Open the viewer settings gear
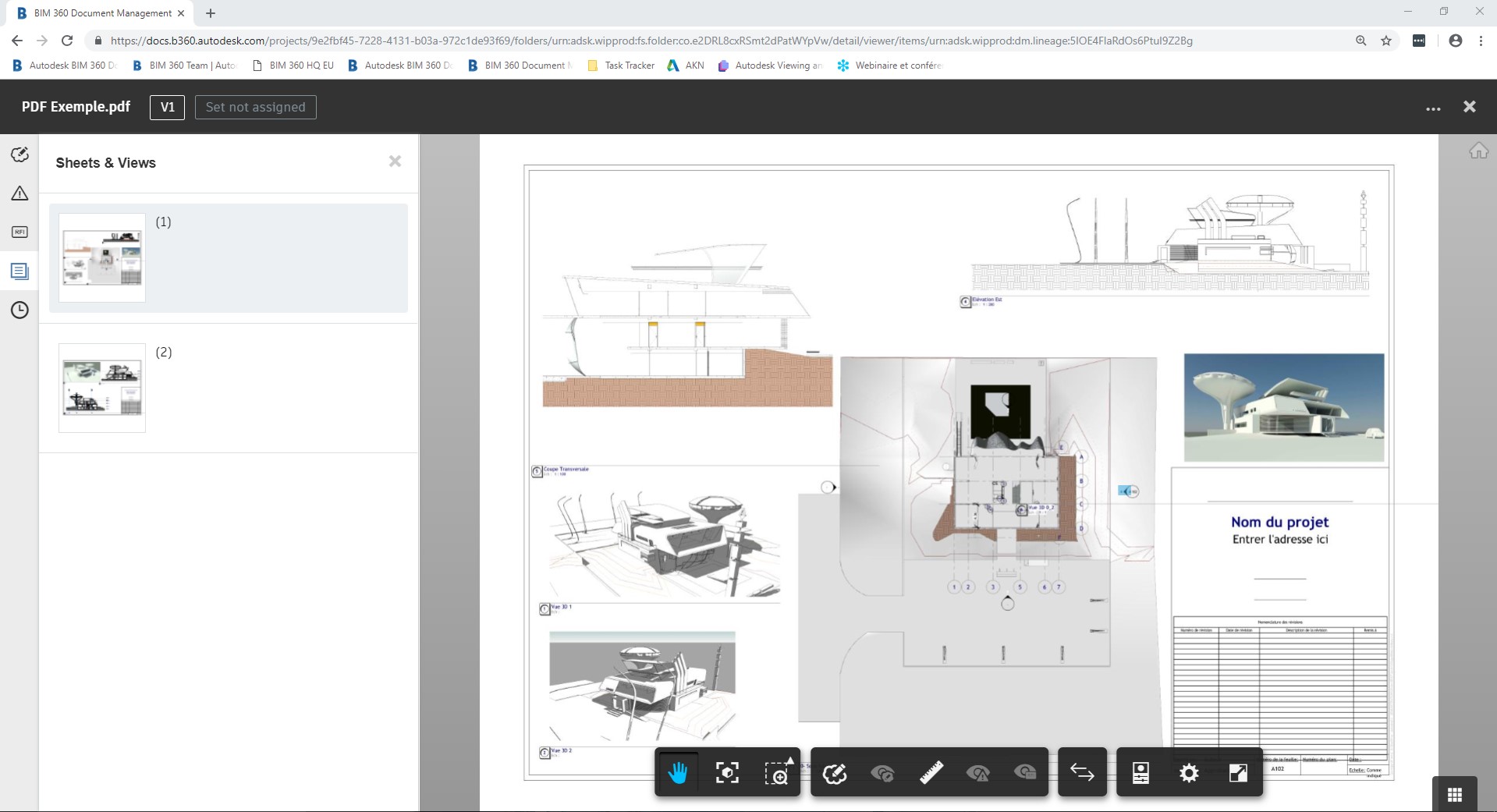Image resolution: width=1497 pixels, height=812 pixels. [x=1188, y=773]
